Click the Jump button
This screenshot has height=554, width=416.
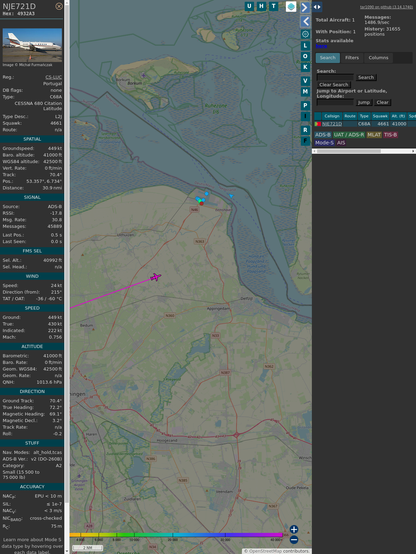(363, 102)
